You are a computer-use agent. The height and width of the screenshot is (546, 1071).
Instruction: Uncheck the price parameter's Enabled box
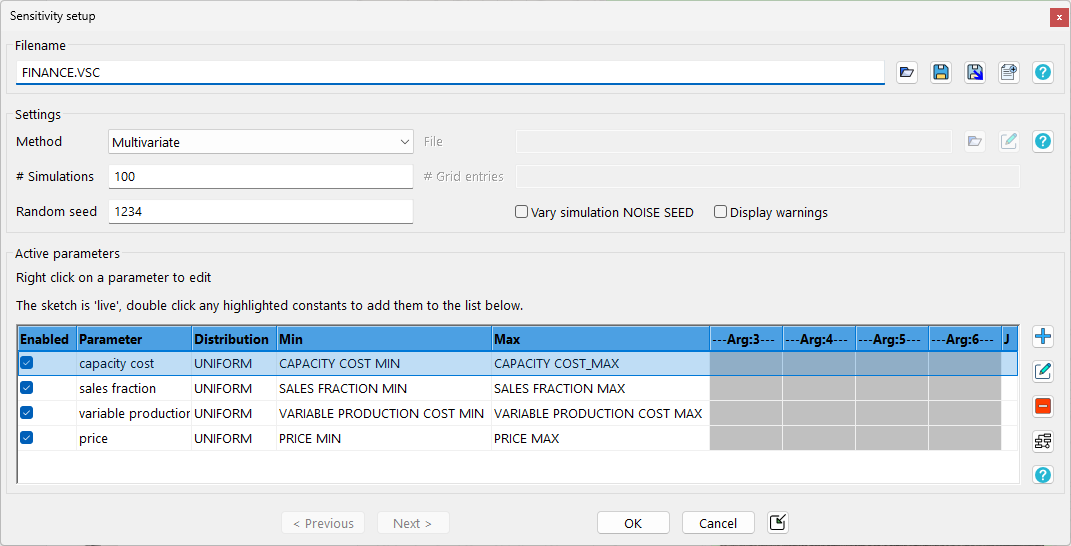27,438
